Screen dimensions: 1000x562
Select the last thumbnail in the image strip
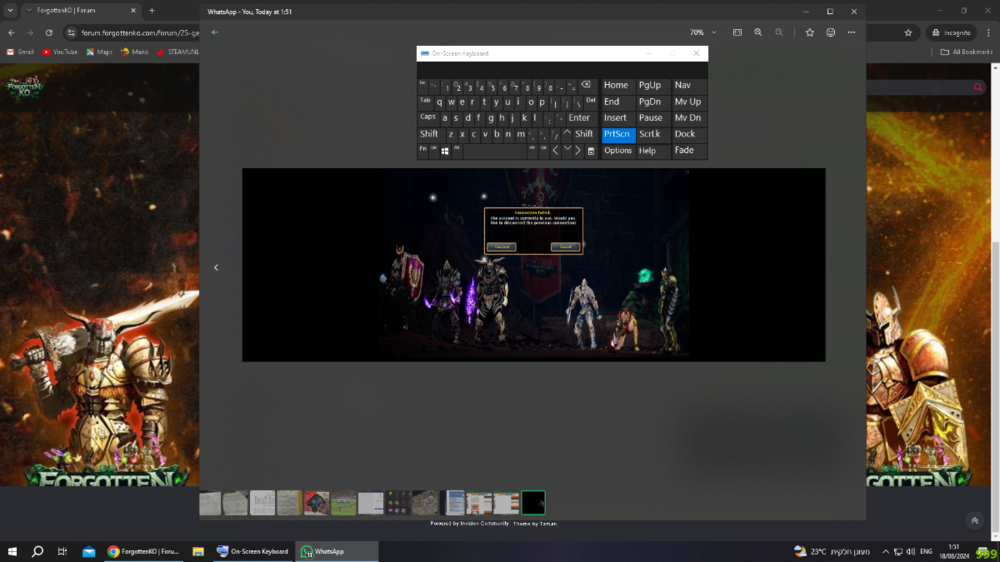pyautogui.click(x=533, y=502)
